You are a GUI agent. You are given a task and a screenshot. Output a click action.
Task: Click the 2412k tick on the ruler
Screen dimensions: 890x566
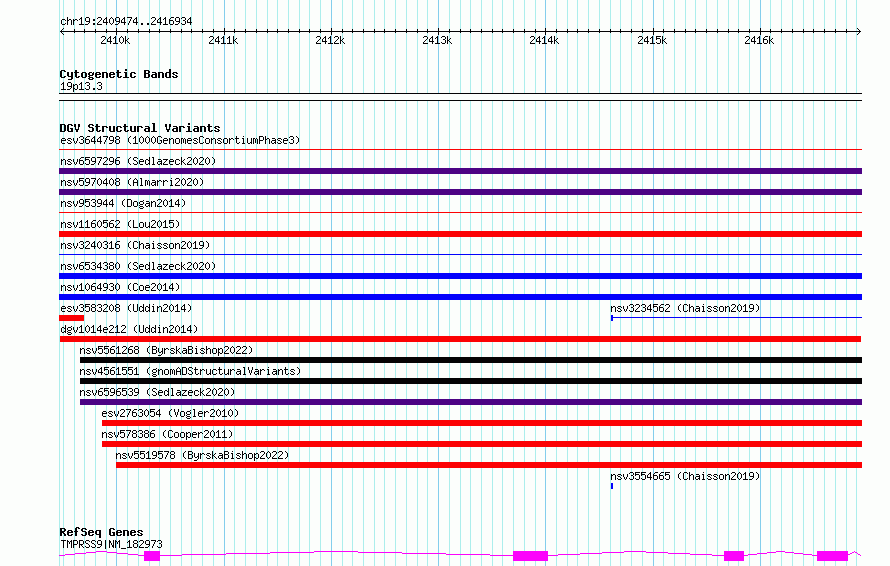point(331,31)
